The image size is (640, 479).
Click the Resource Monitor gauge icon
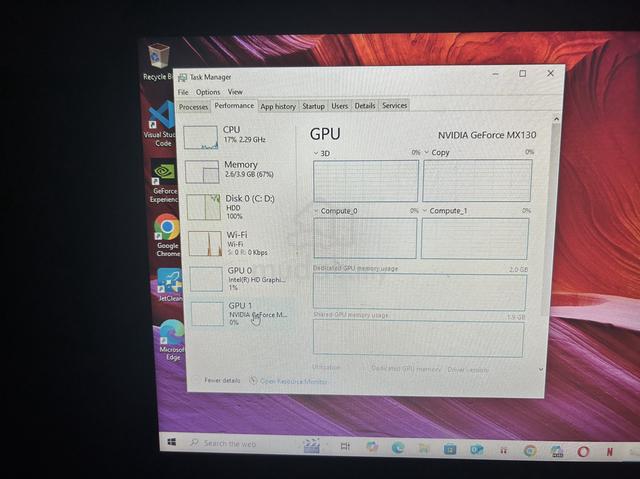(253, 380)
